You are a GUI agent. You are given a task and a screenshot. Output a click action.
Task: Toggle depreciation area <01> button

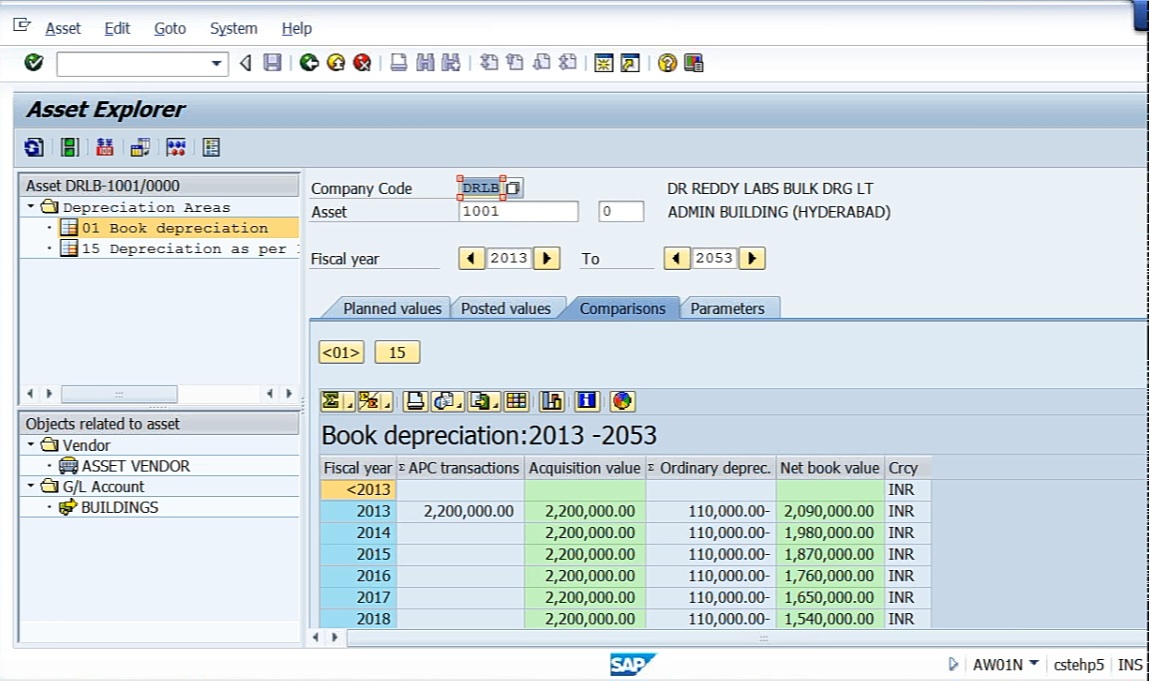pos(341,353)
